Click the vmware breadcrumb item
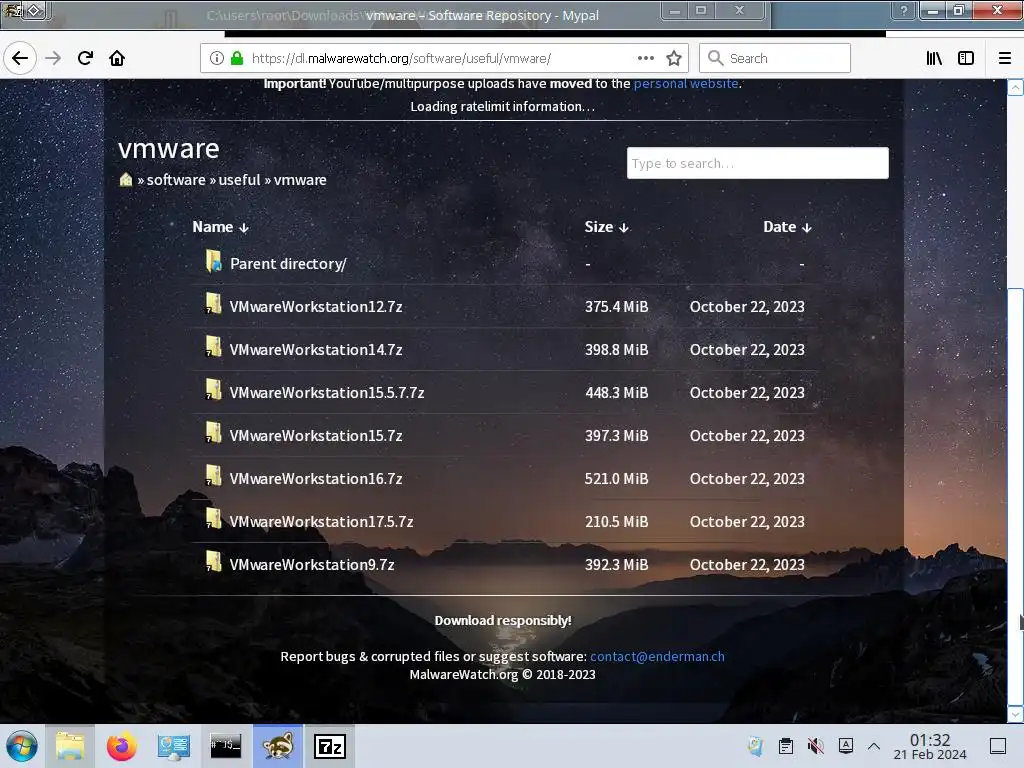 click(300, 180)
